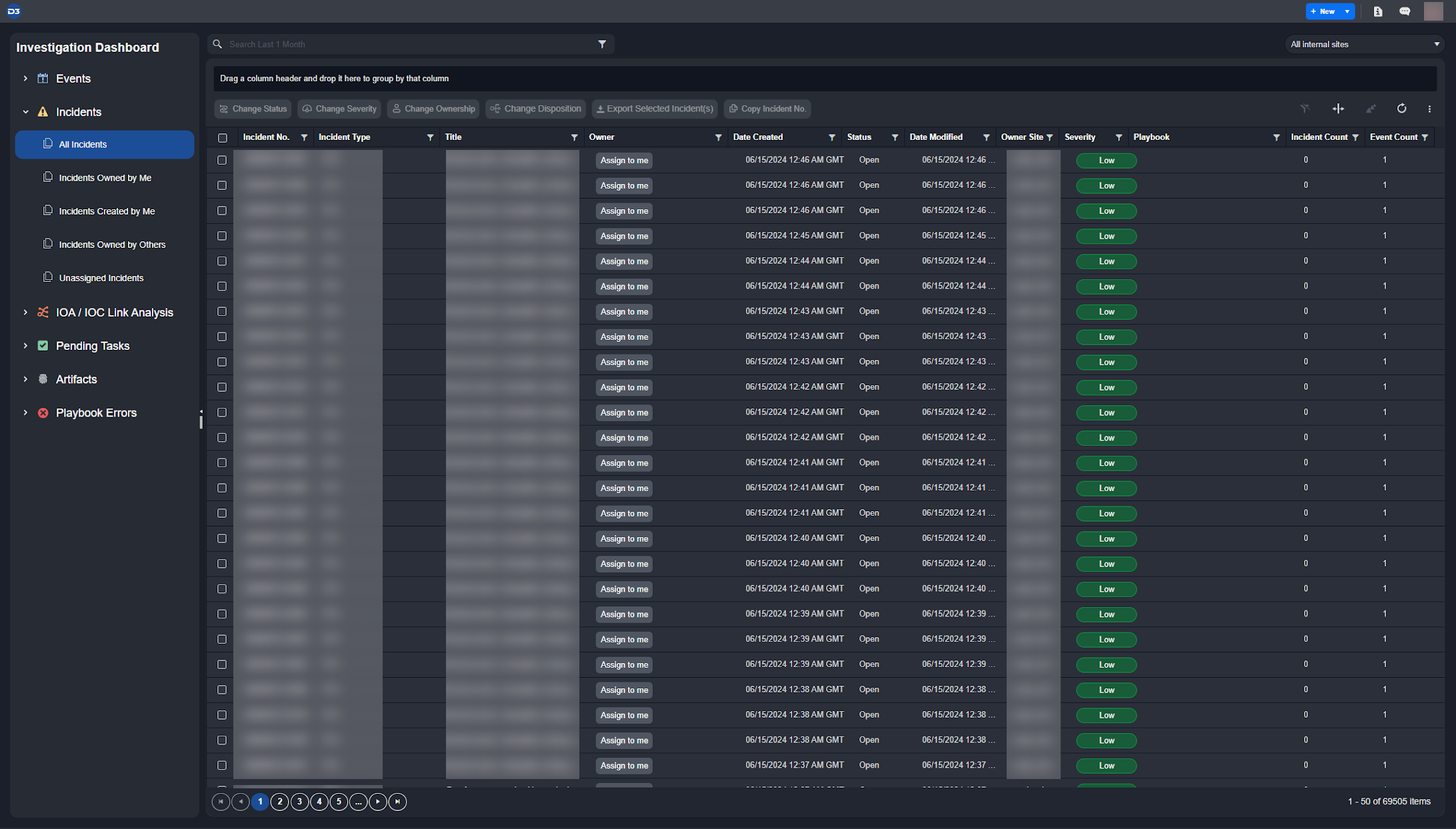Click the search bar filter funnel icon

(602, 44)
